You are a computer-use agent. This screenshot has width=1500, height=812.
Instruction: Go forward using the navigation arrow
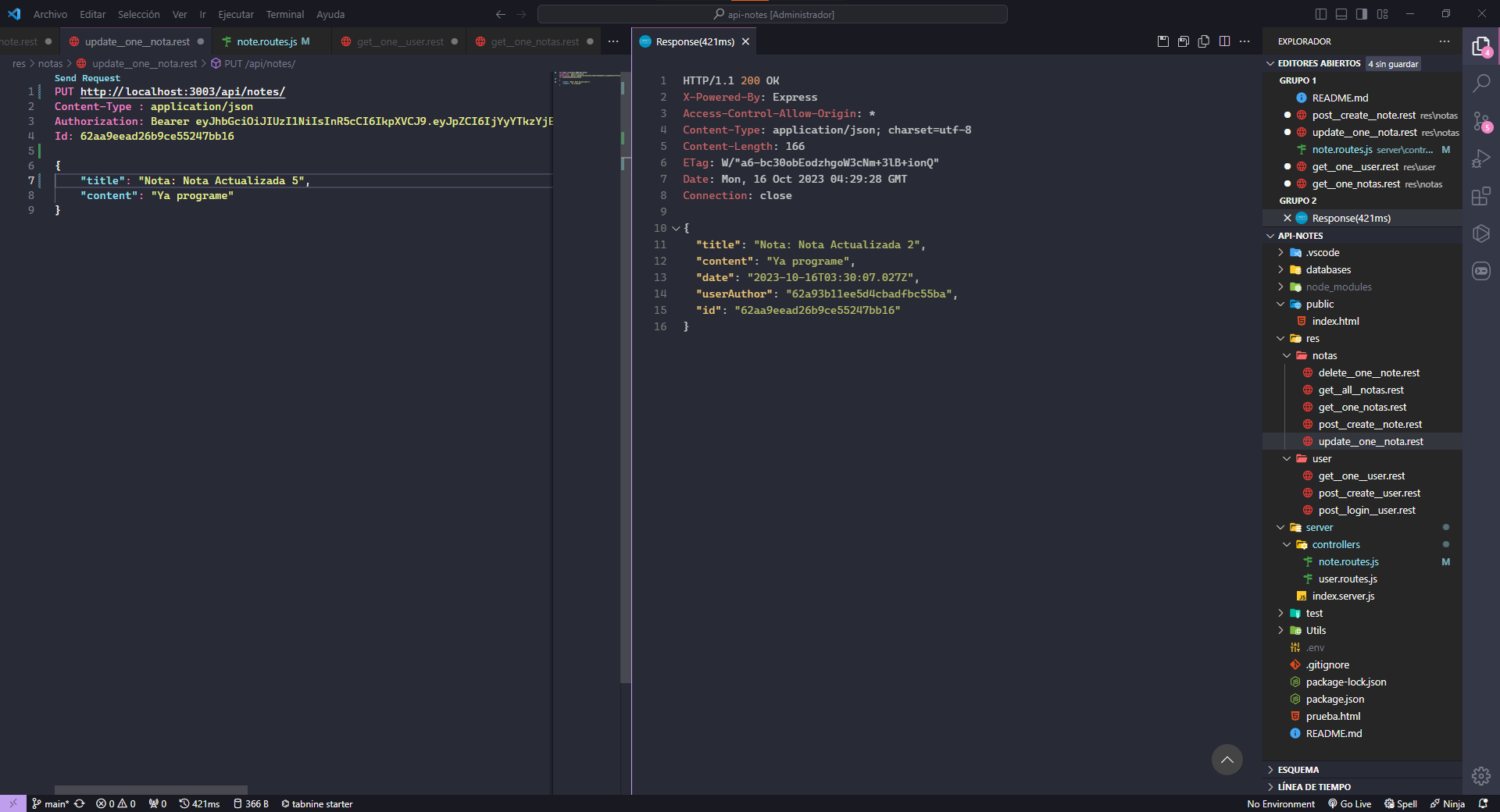521,14
